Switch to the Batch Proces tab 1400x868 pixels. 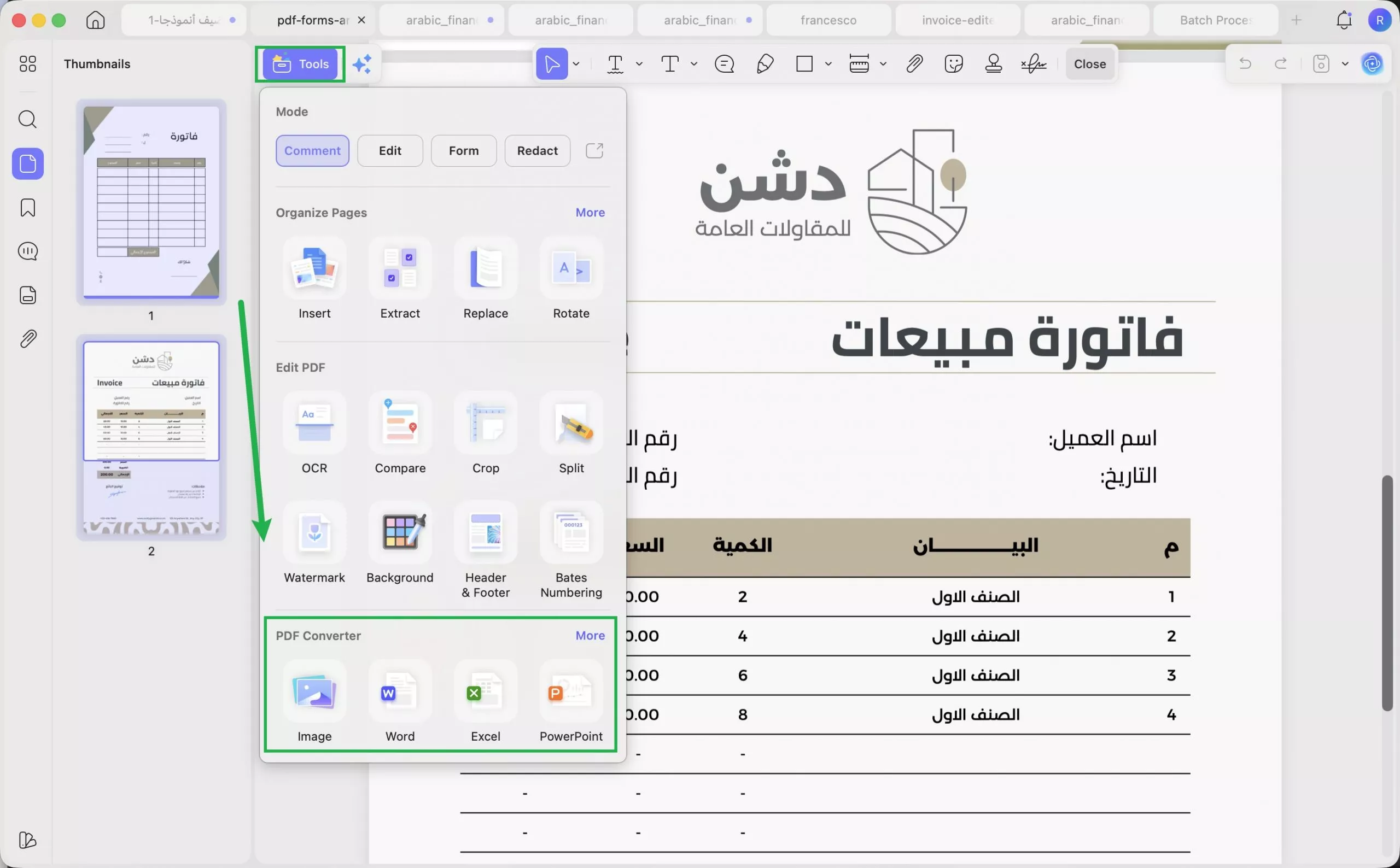[1215, 20]
